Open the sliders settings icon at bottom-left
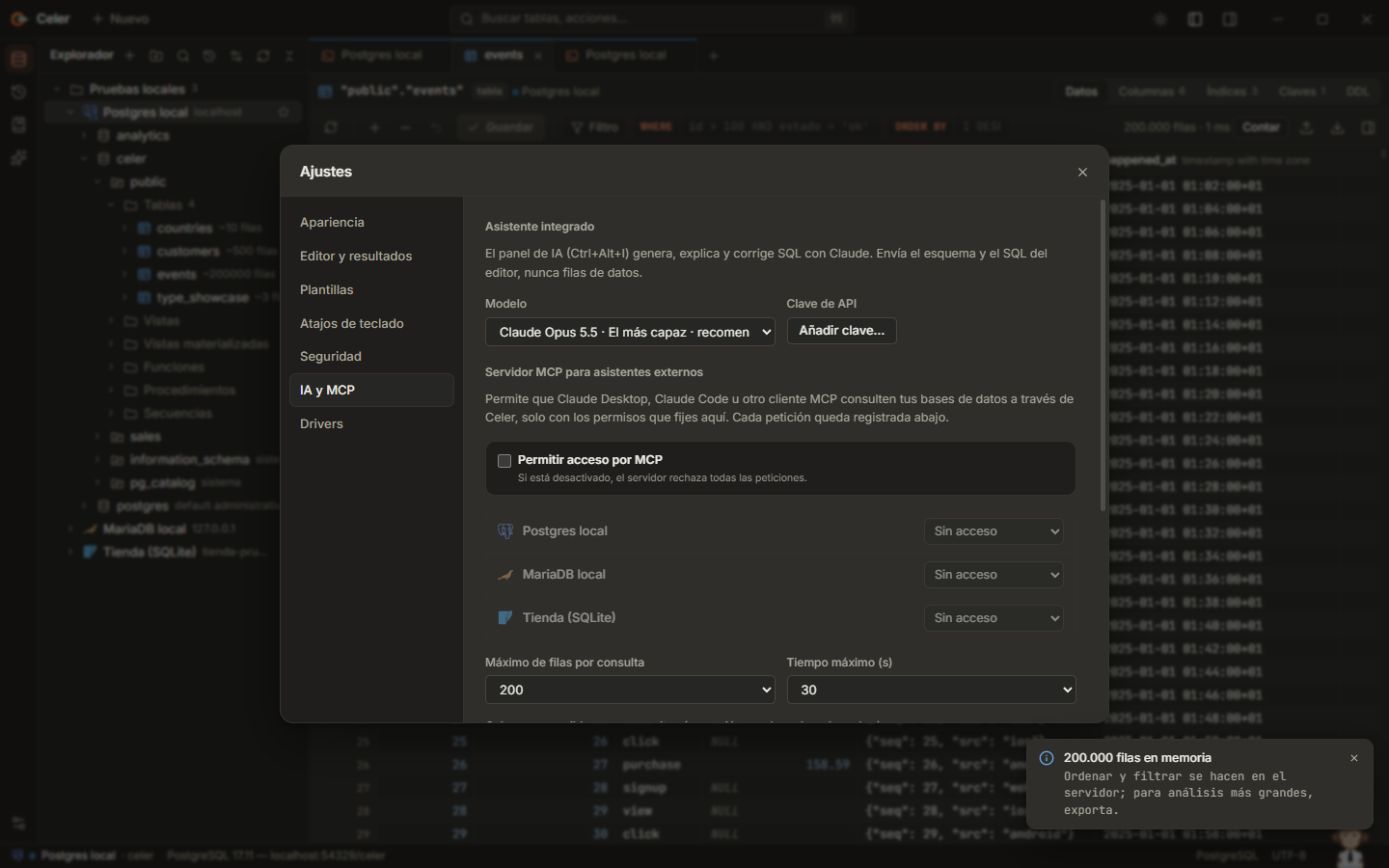Viewport: 1389px width, 868px height. tap(18, 823)
